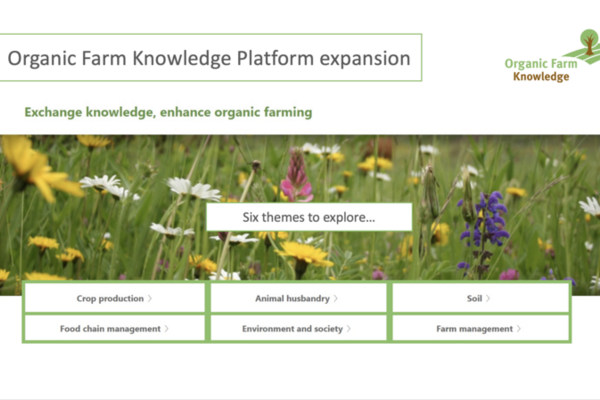Click the chevron next to Animal husbandry

pyautogui.click(x=336, y=298)
